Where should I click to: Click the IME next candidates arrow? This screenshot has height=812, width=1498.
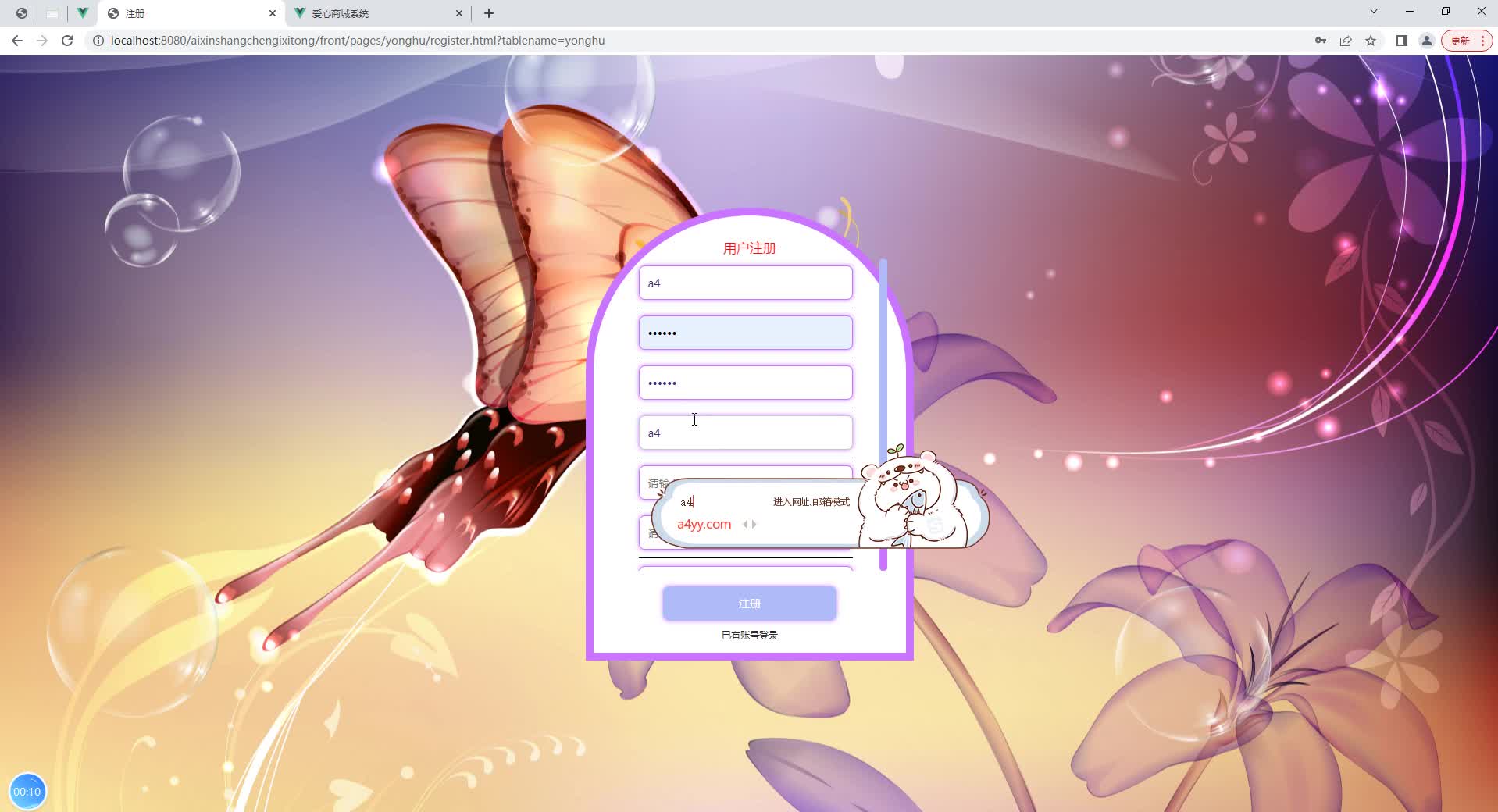[754, 524]
